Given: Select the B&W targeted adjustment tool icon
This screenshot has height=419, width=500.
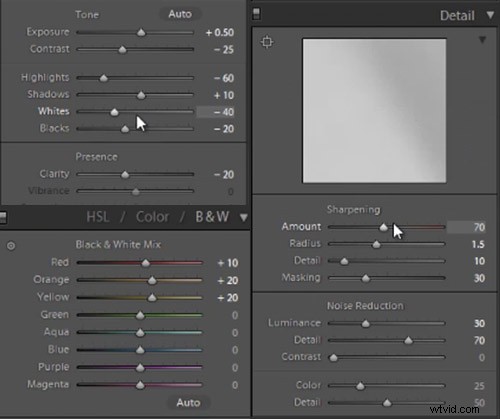Looking at the screenshot, I should tap(11, 246).
